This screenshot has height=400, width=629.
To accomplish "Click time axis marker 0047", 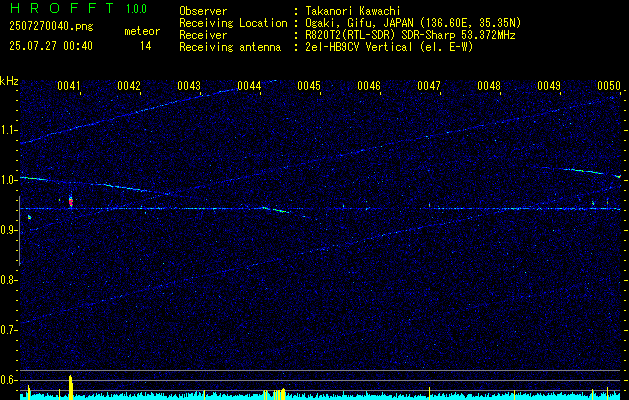I will pos(428,85).
